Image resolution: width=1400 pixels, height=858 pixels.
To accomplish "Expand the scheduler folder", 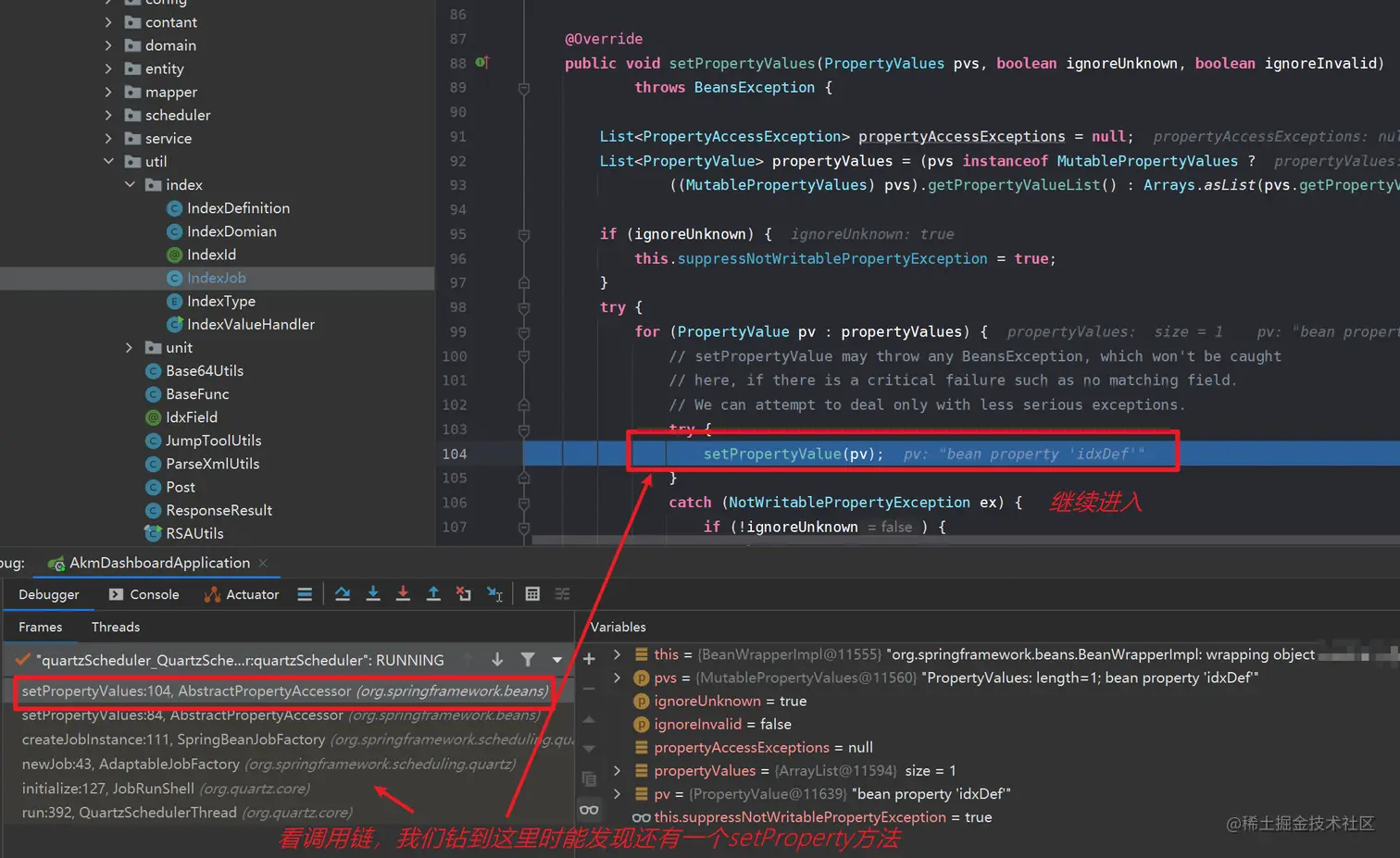I will (x=108, y=115).
